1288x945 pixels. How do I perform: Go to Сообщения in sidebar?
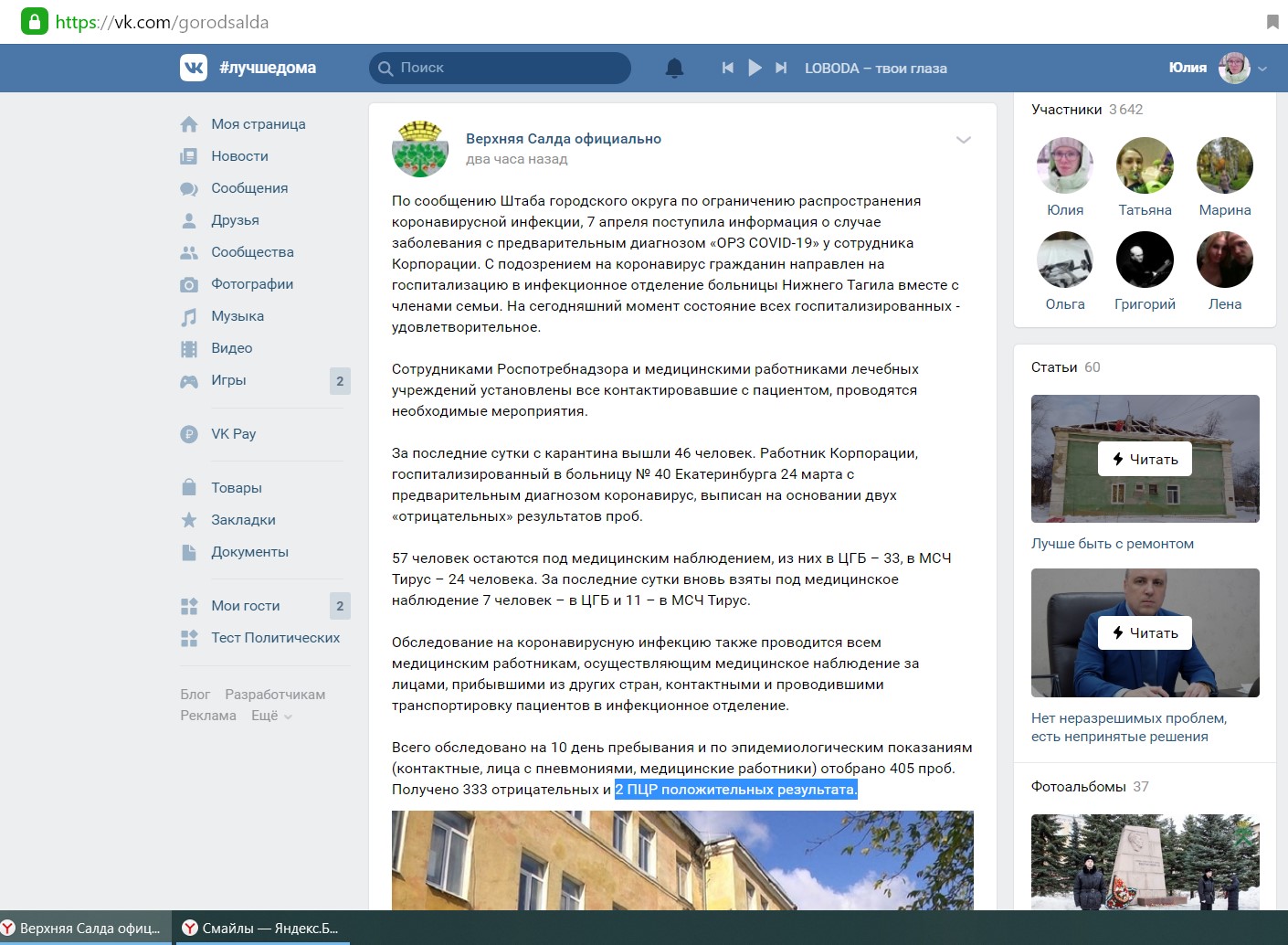coord(248,188)
